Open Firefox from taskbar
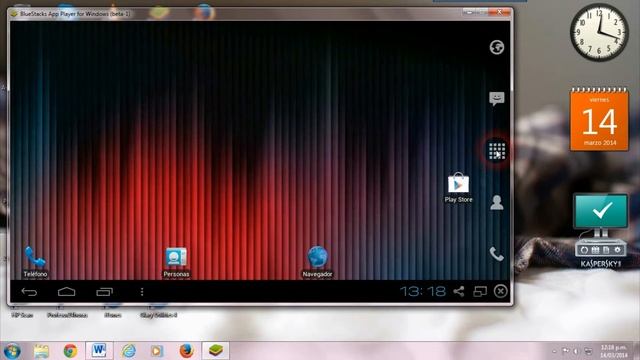 coord(187,351)
